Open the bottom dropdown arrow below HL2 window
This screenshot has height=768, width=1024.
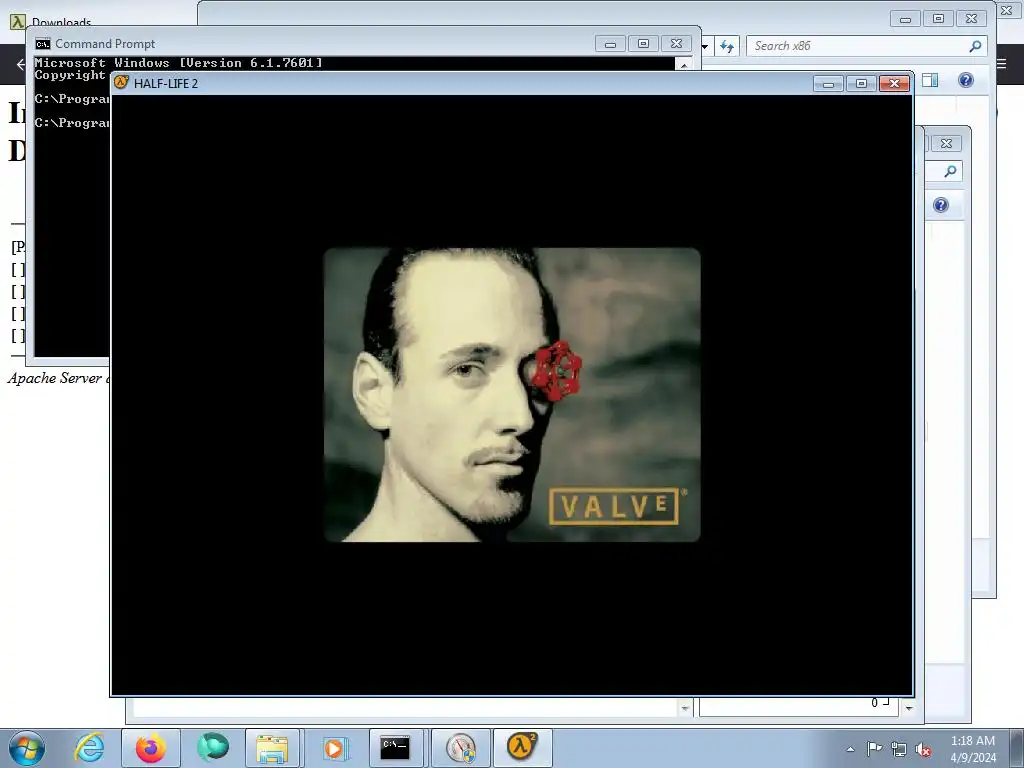(x=684, y=708)
